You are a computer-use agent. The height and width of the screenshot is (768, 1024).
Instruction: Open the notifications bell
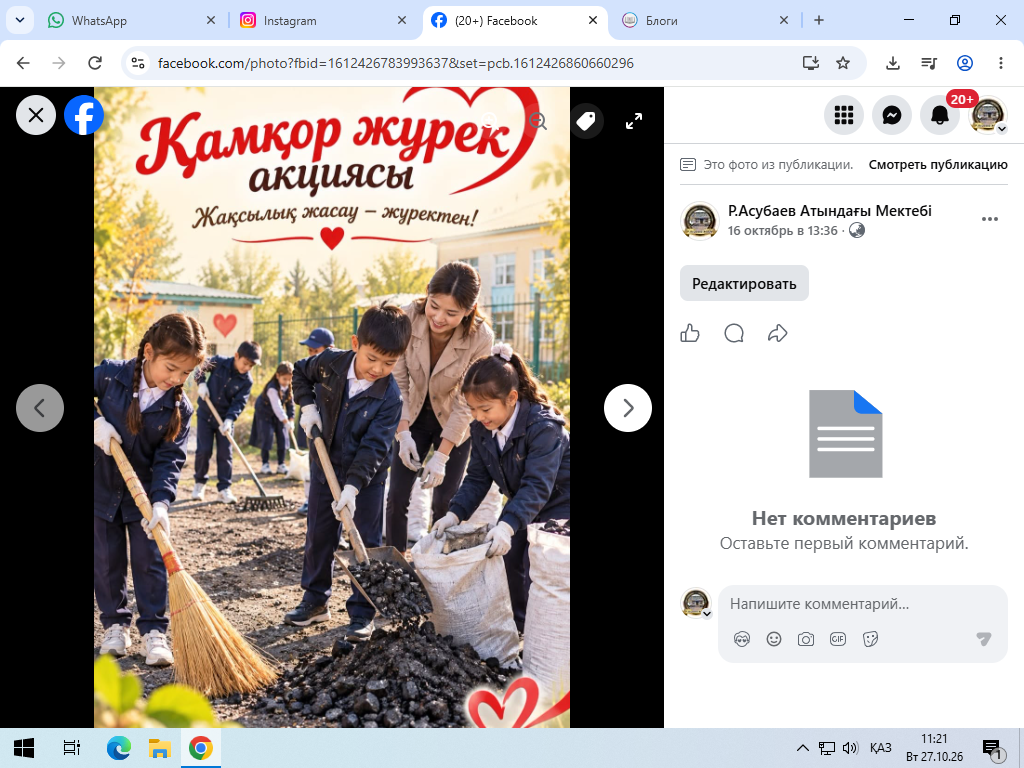pos(939,116)
